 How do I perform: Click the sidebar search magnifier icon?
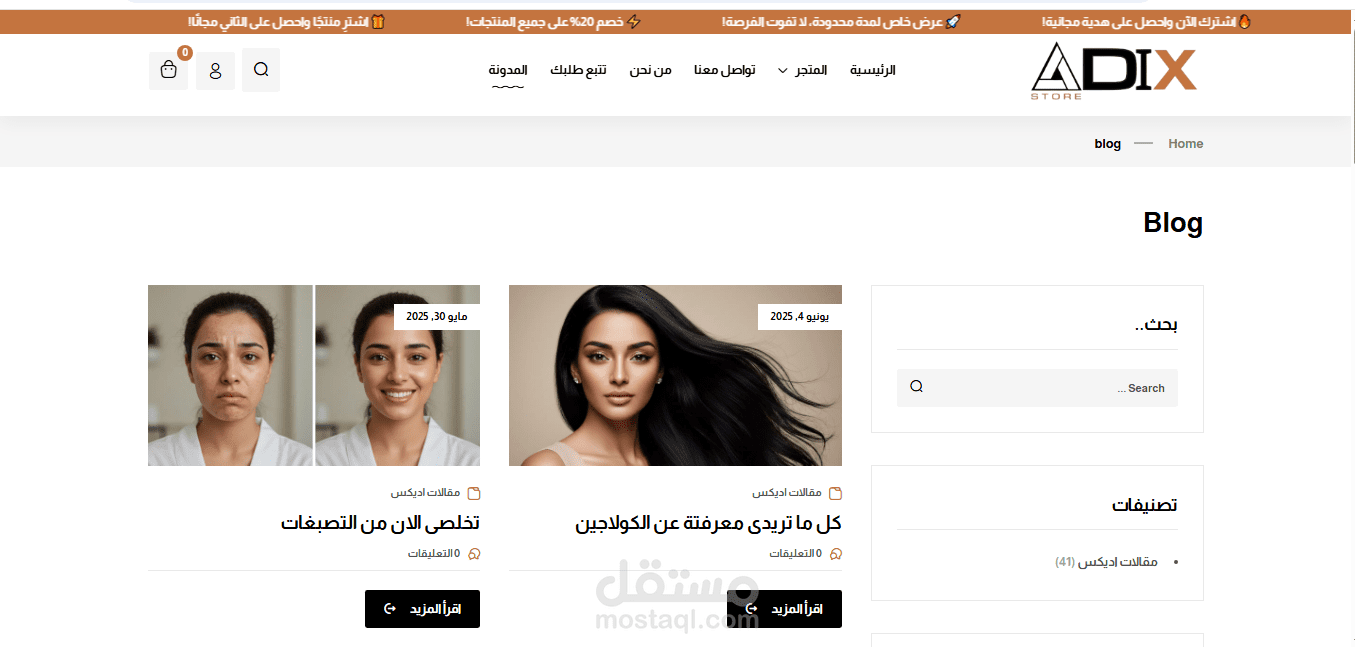coord(916,388)
